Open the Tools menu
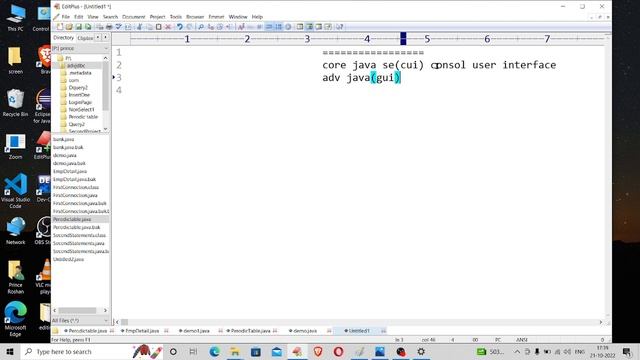The image size is (640, 360). pyautogui.click(x=176, y=17)
